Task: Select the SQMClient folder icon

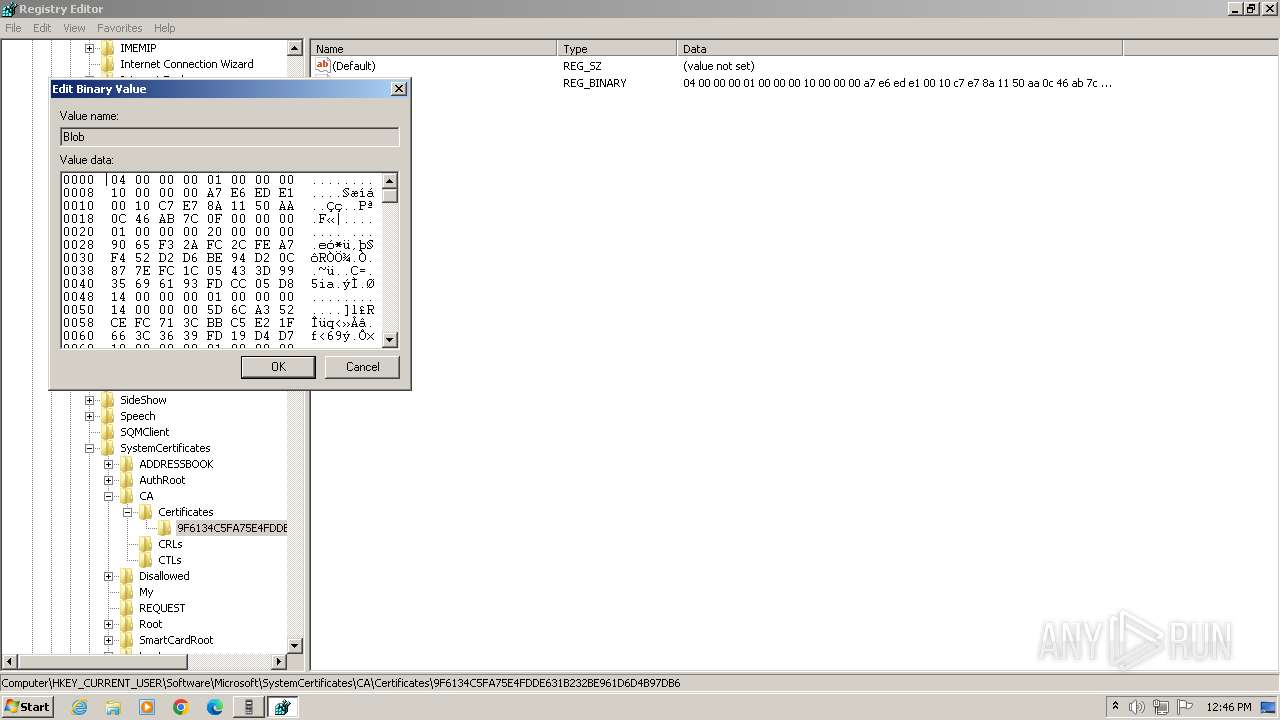Action: 108,432
